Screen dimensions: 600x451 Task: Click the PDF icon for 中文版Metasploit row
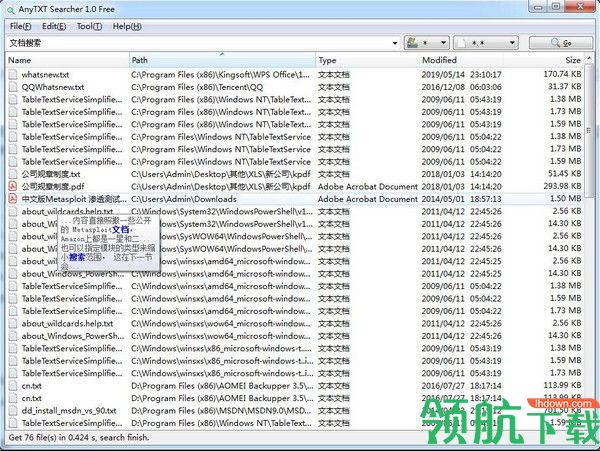(13, 199)
